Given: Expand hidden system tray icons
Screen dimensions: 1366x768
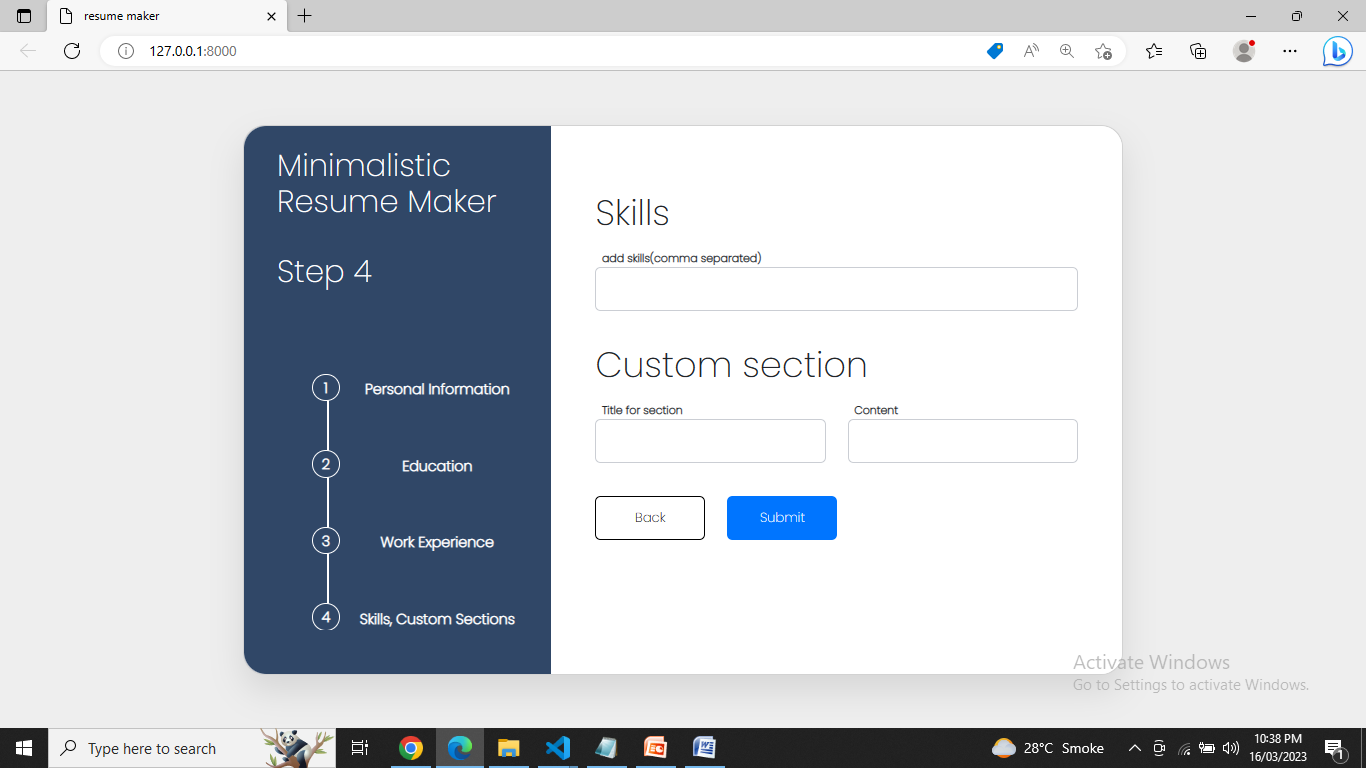Looking at the screenshot, I should [1134, 747].
